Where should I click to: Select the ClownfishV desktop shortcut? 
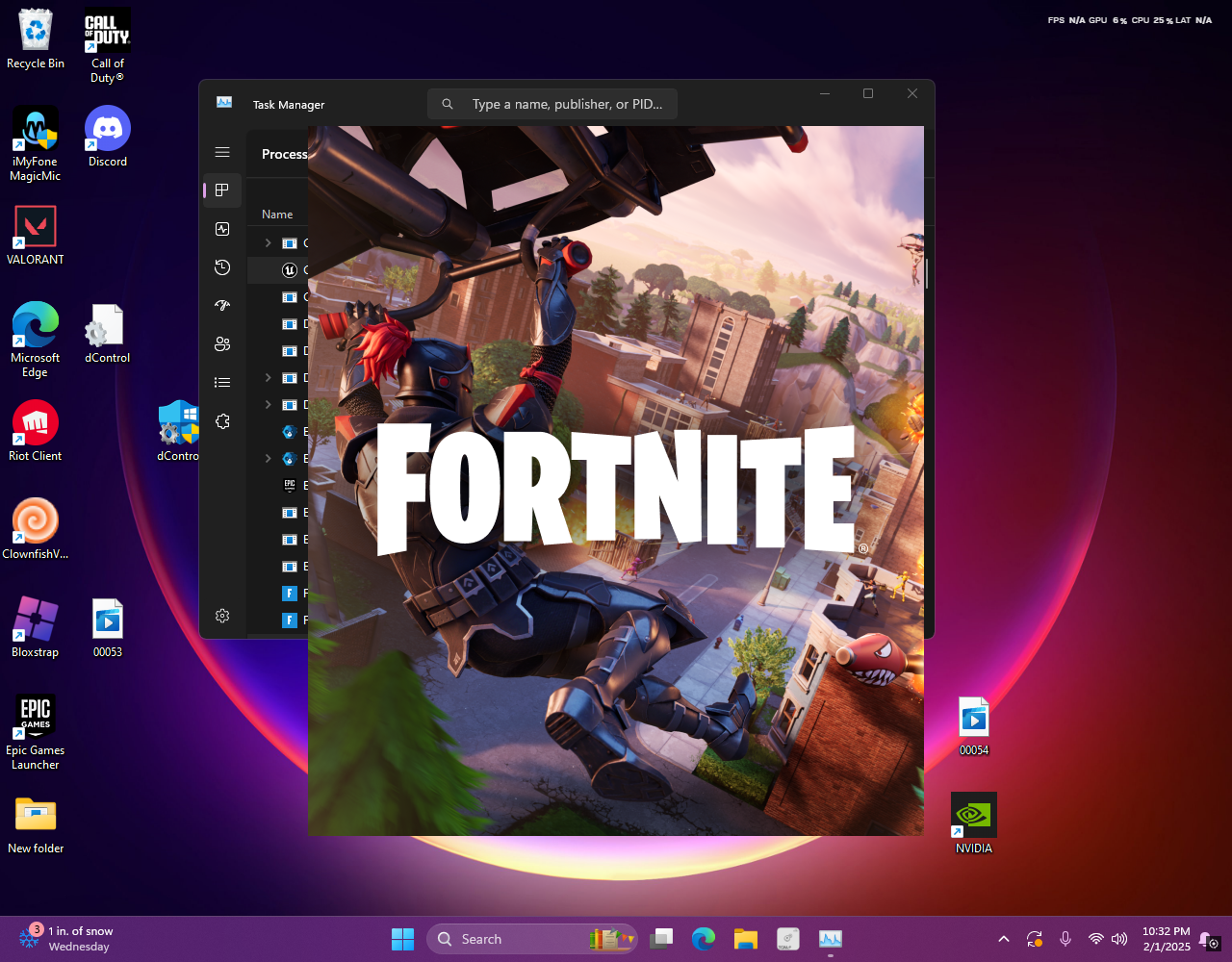coord(36,529)
